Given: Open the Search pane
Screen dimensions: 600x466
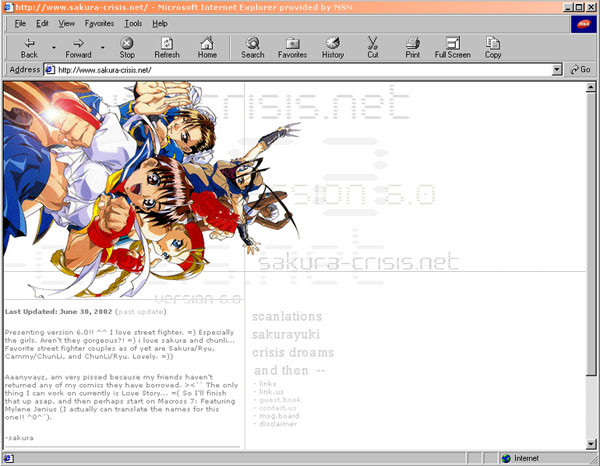Looking at the screenshot, I should [253, 48].
